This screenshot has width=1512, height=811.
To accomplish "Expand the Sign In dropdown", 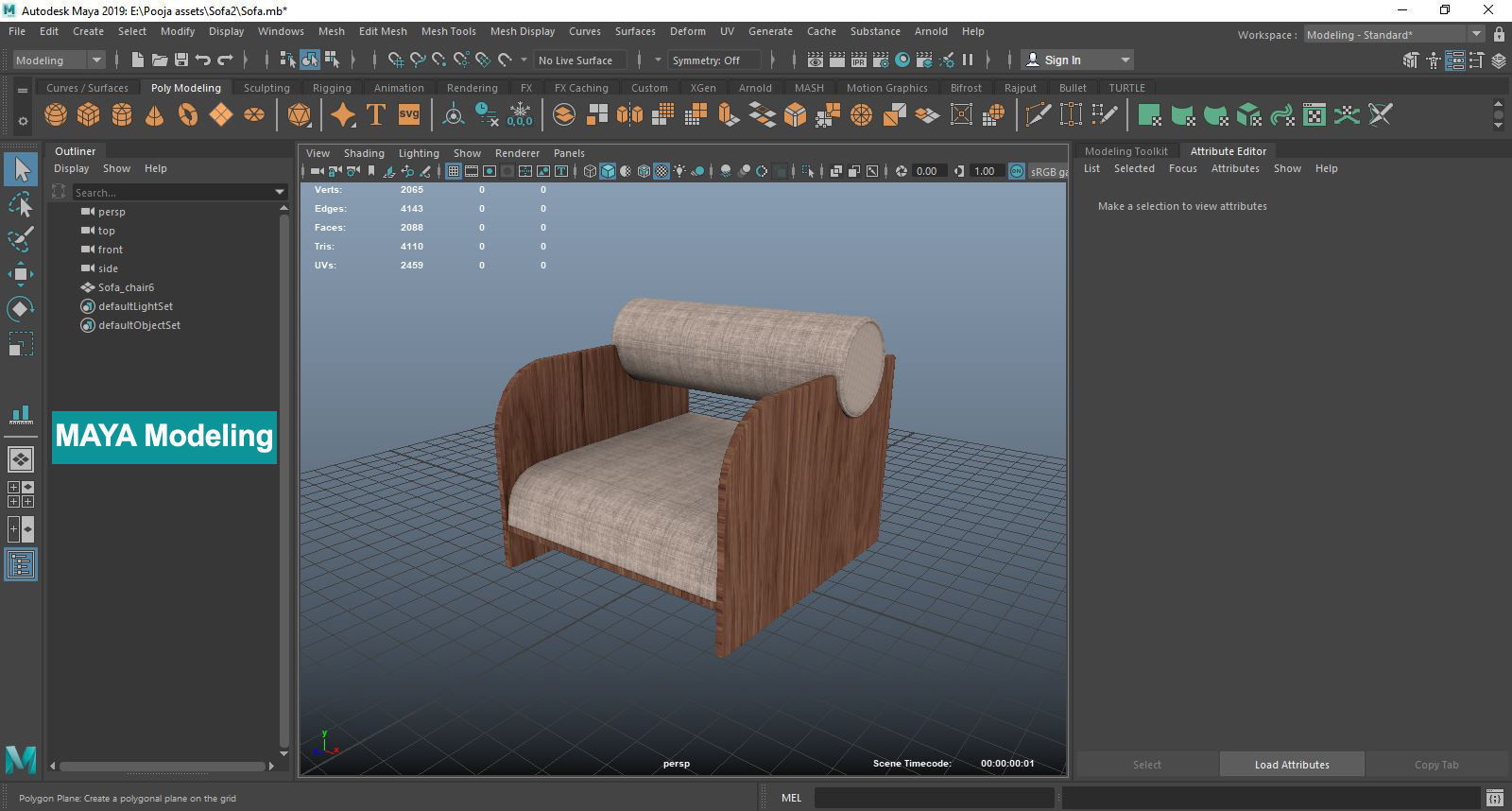I will click(x=1125, y=60).
